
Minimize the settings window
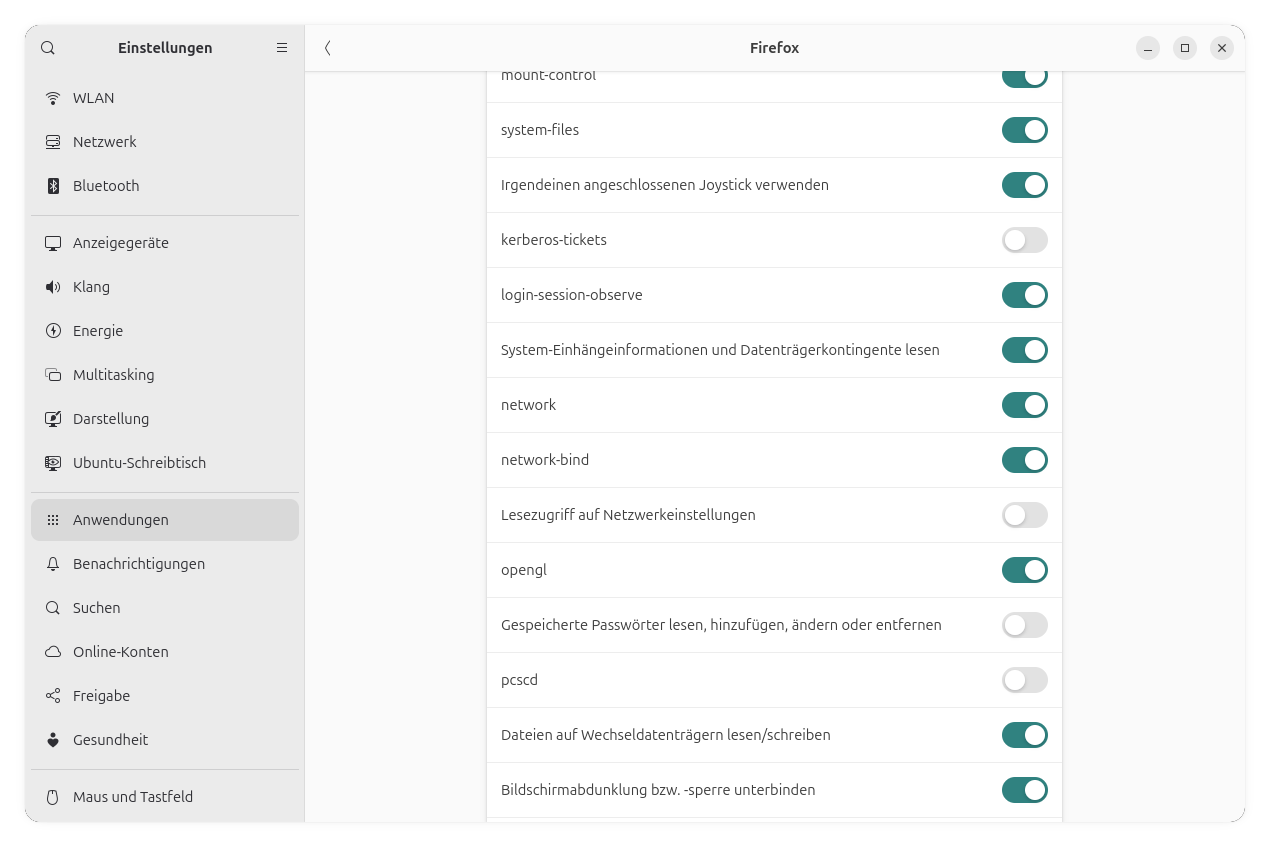[1148, 48]
